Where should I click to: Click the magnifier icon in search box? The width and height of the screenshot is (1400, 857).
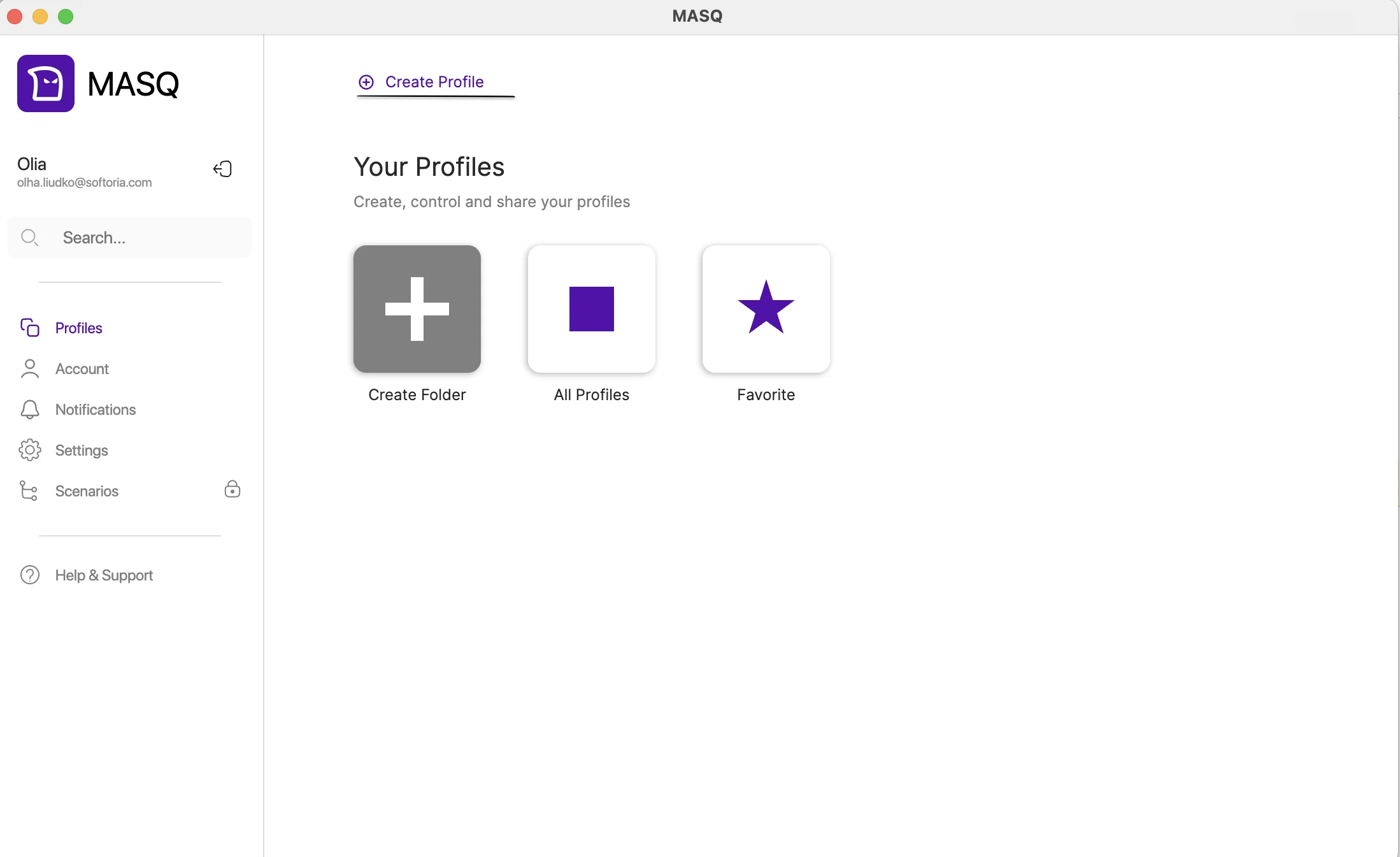click(x=30, y=238)
